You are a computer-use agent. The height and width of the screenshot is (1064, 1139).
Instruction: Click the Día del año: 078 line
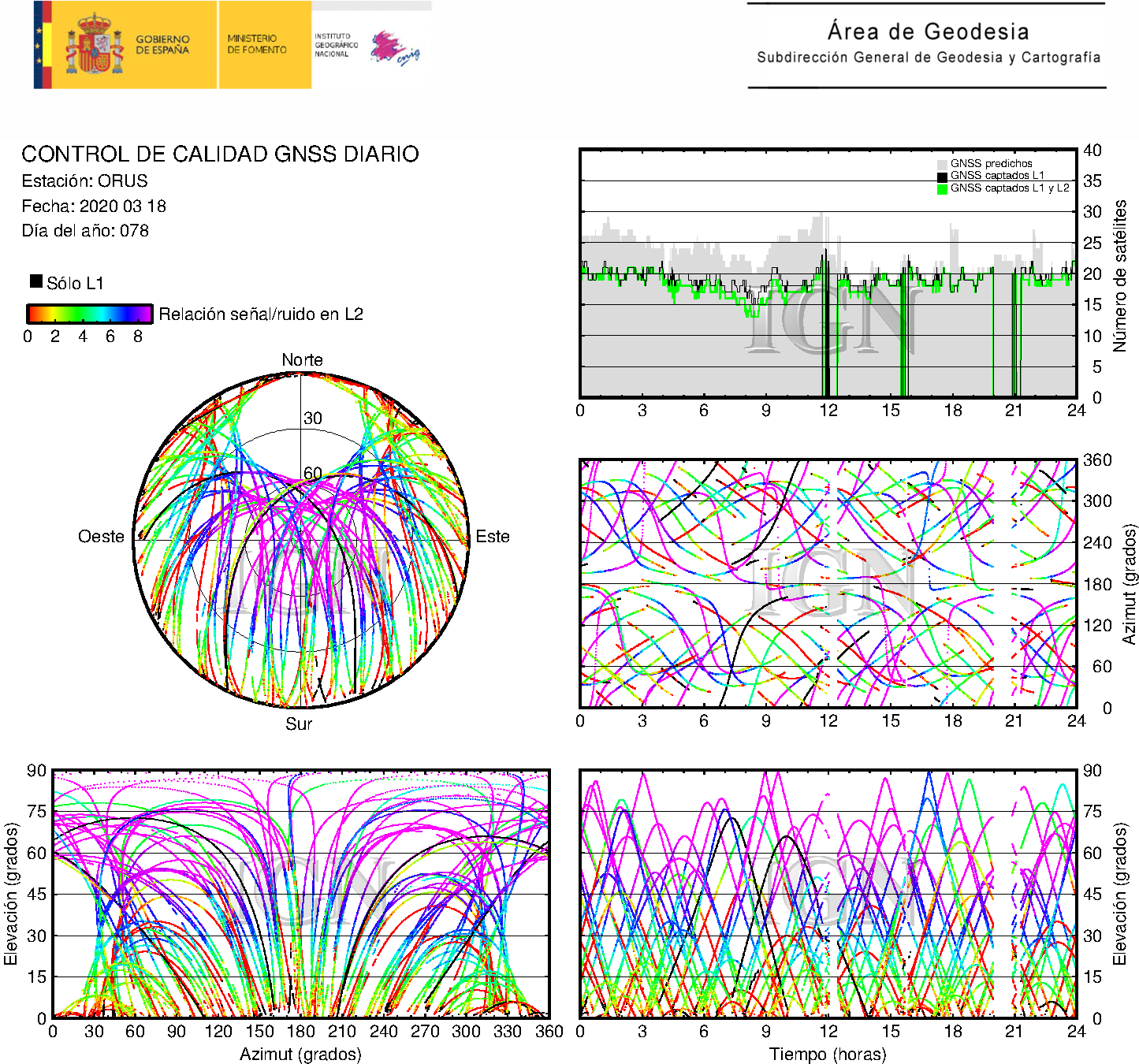tap(85, 230)
